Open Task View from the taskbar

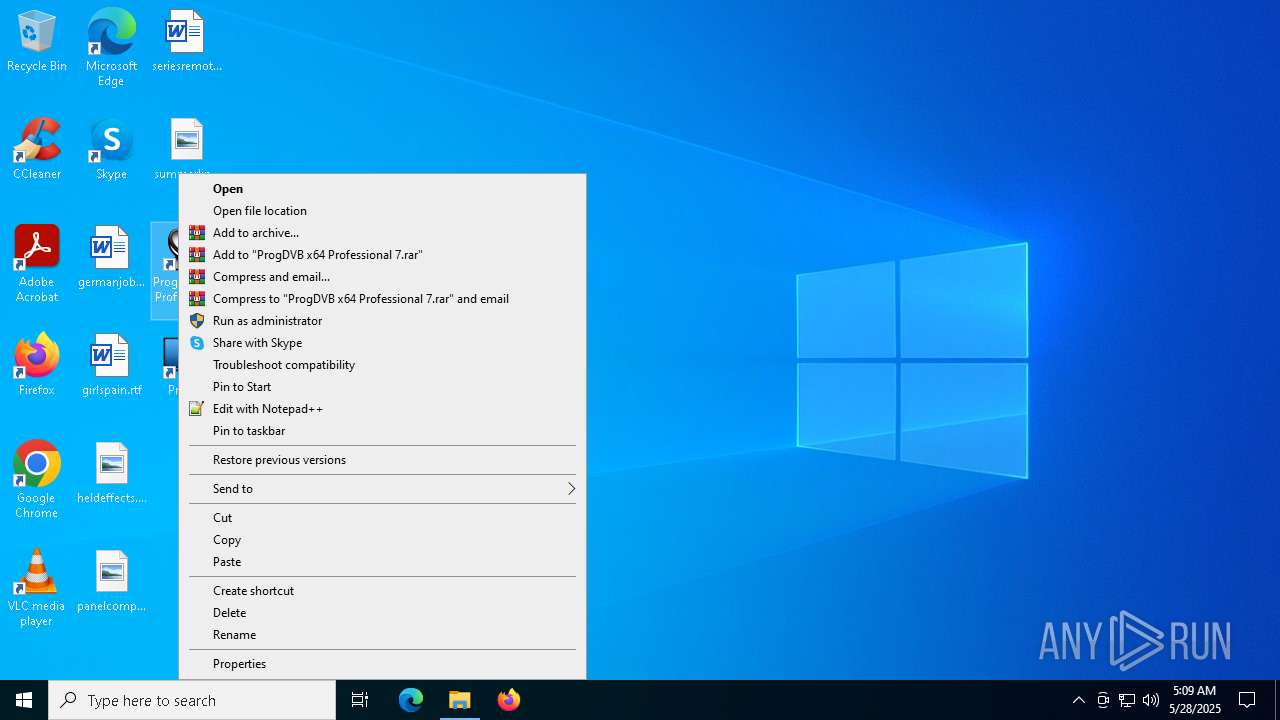(360, 700)
